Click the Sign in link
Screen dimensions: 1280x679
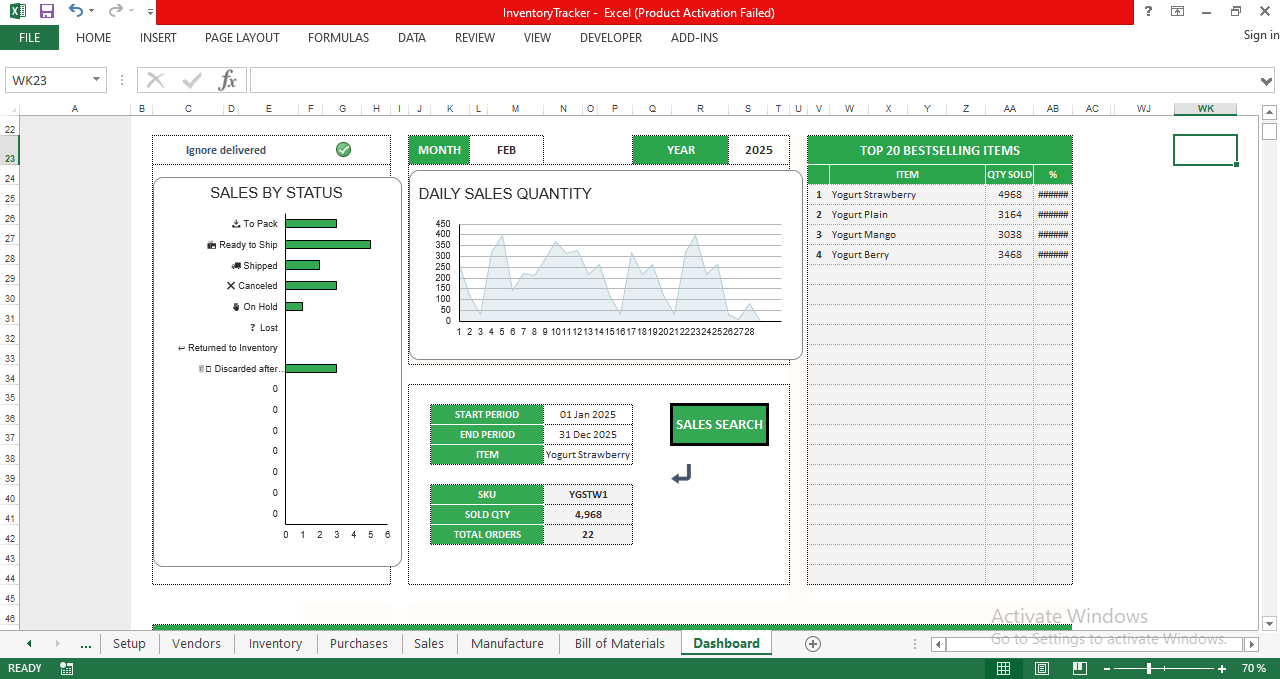(x=1261, y=35)
